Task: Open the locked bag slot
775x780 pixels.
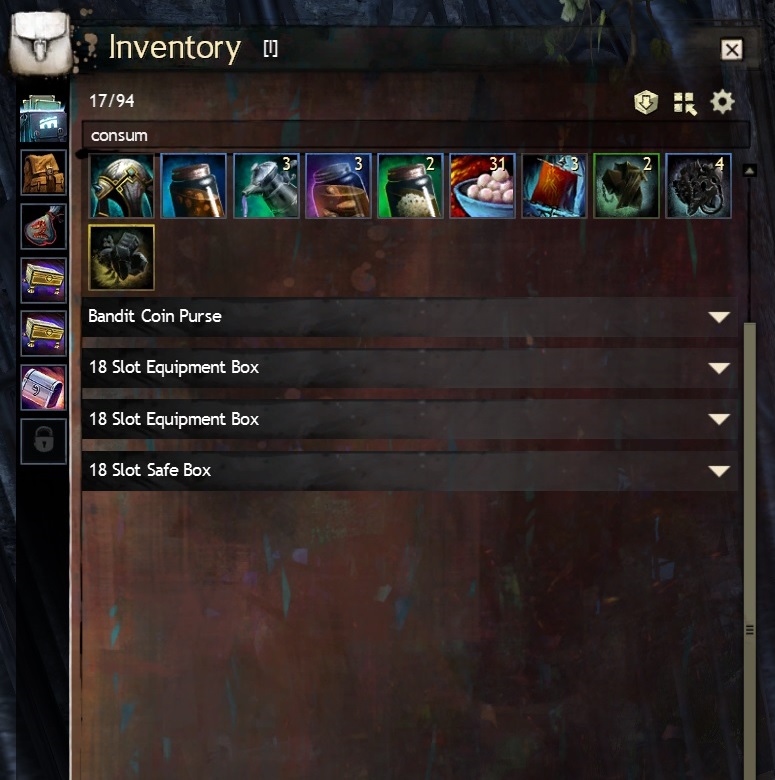Action: pos(43,441)
